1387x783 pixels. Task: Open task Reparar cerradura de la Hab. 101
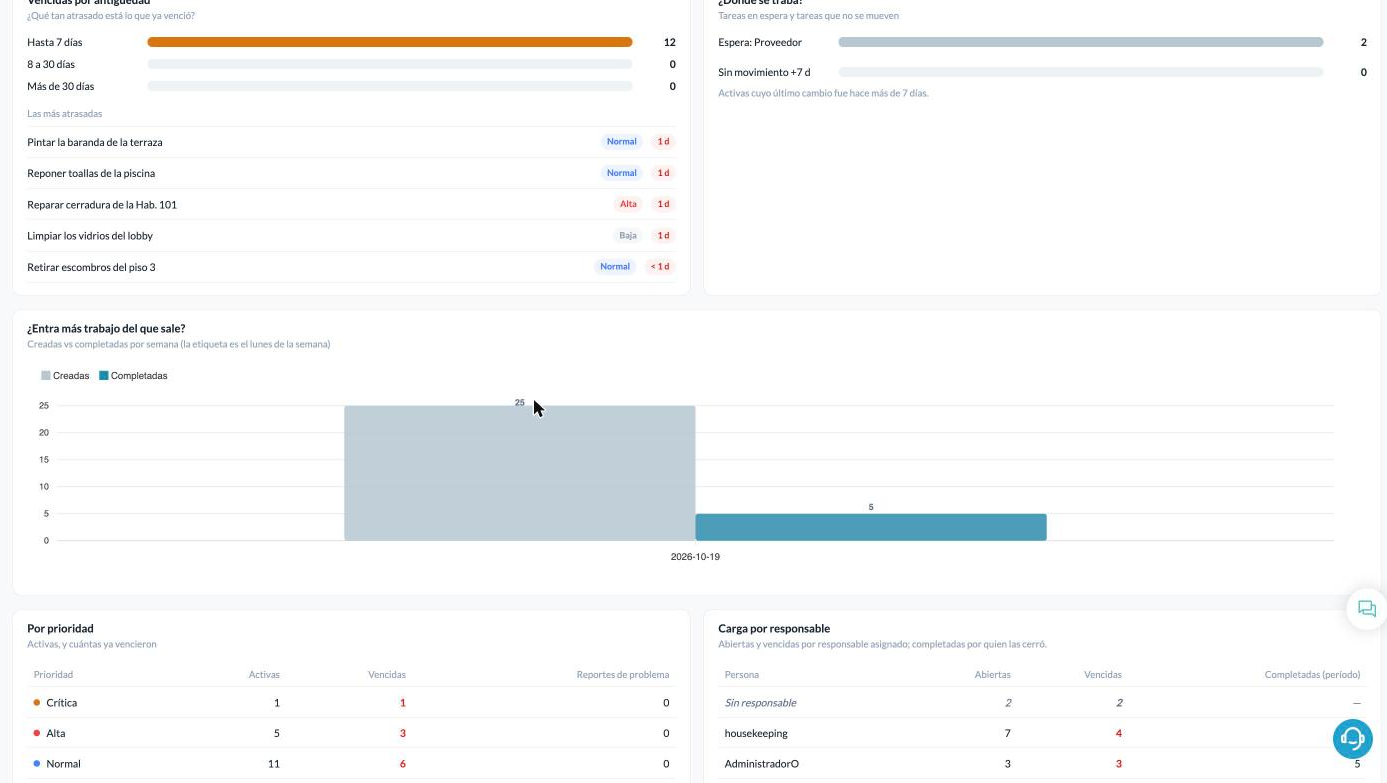351,204
